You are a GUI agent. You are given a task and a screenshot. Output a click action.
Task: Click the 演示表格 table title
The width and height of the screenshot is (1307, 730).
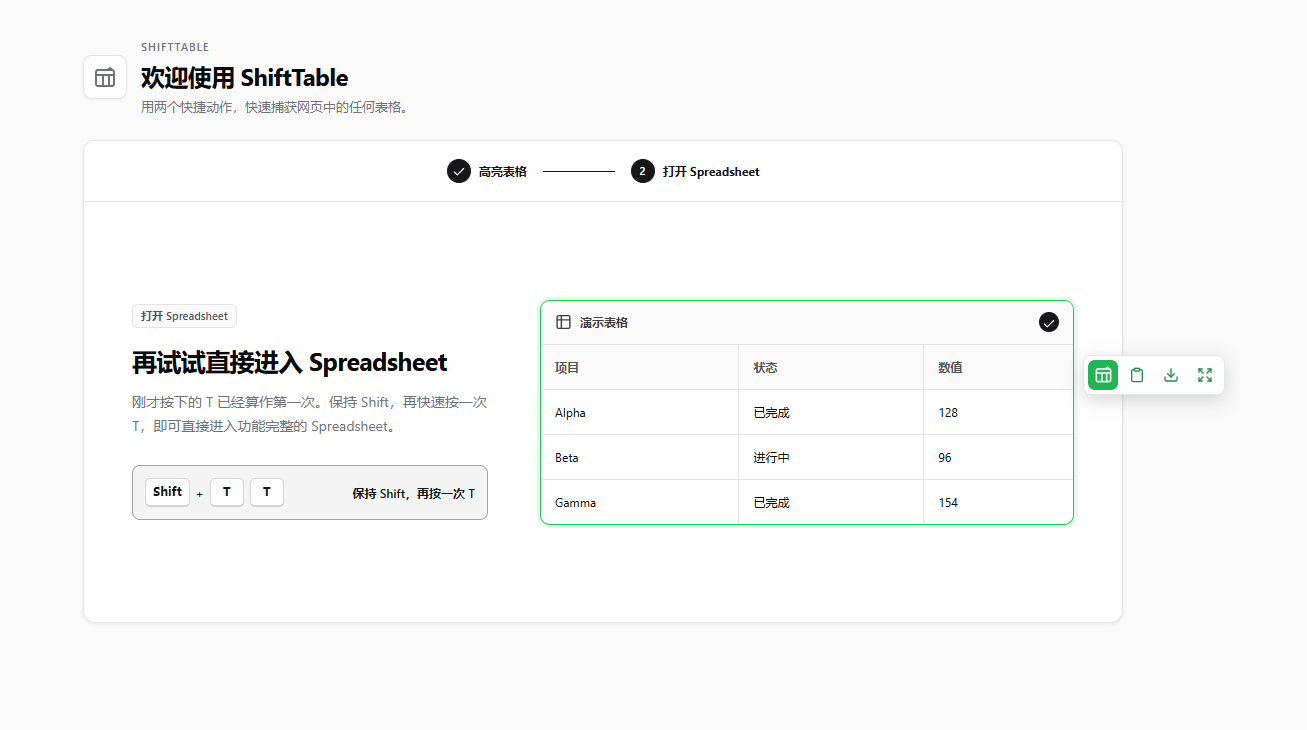(x=604, y=322)
